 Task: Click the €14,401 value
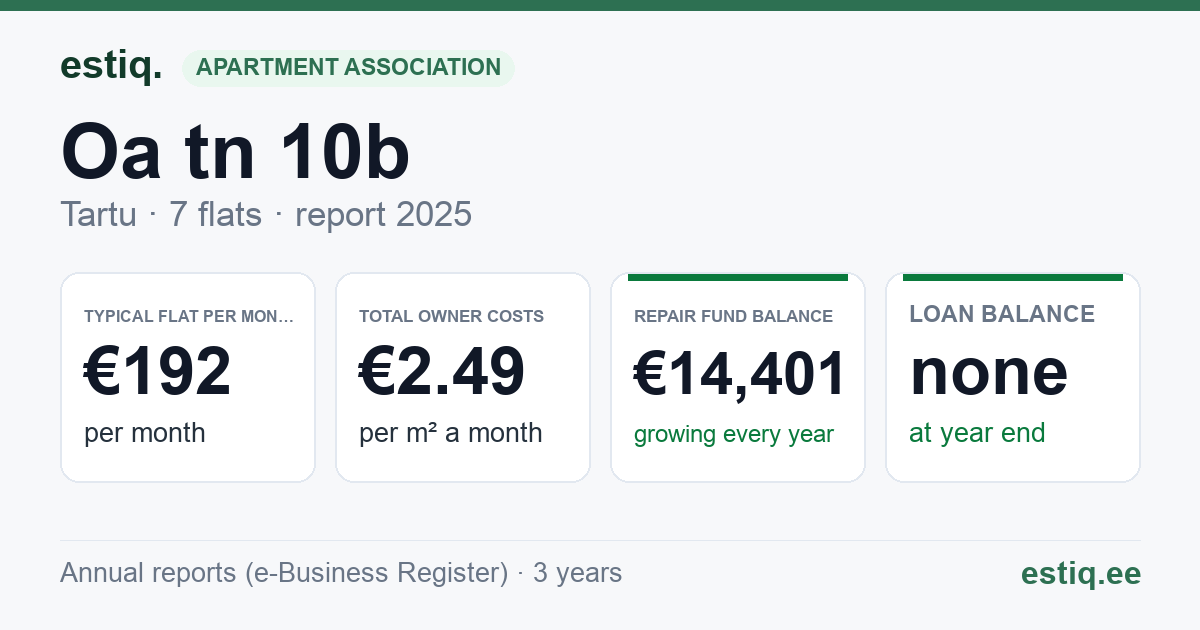coord(740,373)
